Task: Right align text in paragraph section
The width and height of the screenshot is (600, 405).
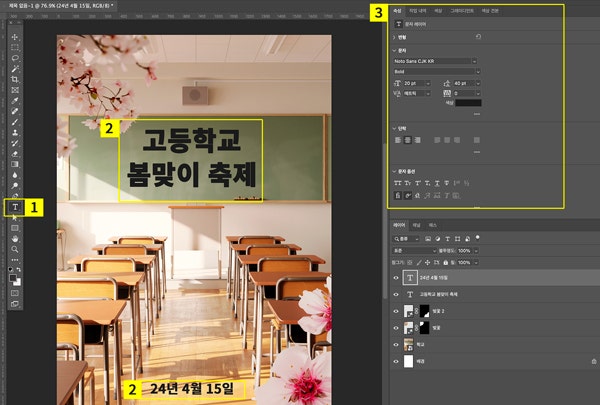Action: pos(418,140)
